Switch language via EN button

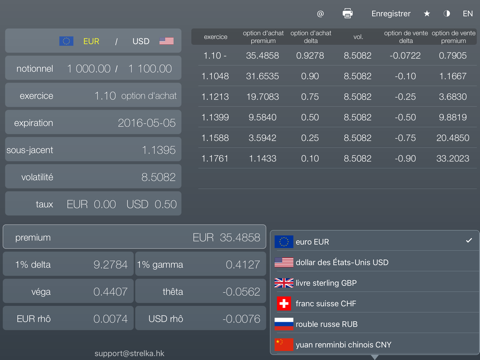click(468, 14)
